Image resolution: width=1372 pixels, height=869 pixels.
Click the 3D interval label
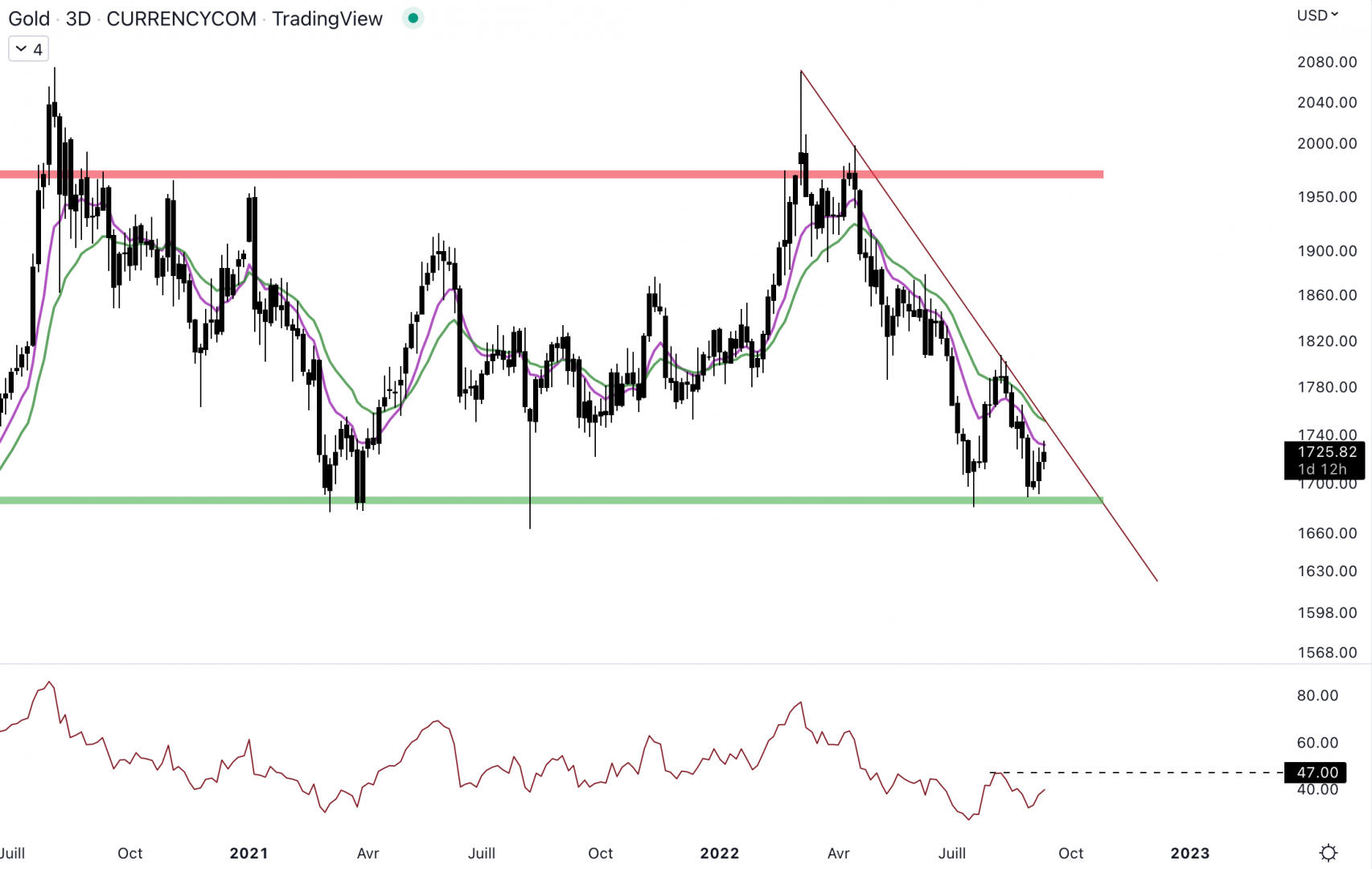click(78, 19)
